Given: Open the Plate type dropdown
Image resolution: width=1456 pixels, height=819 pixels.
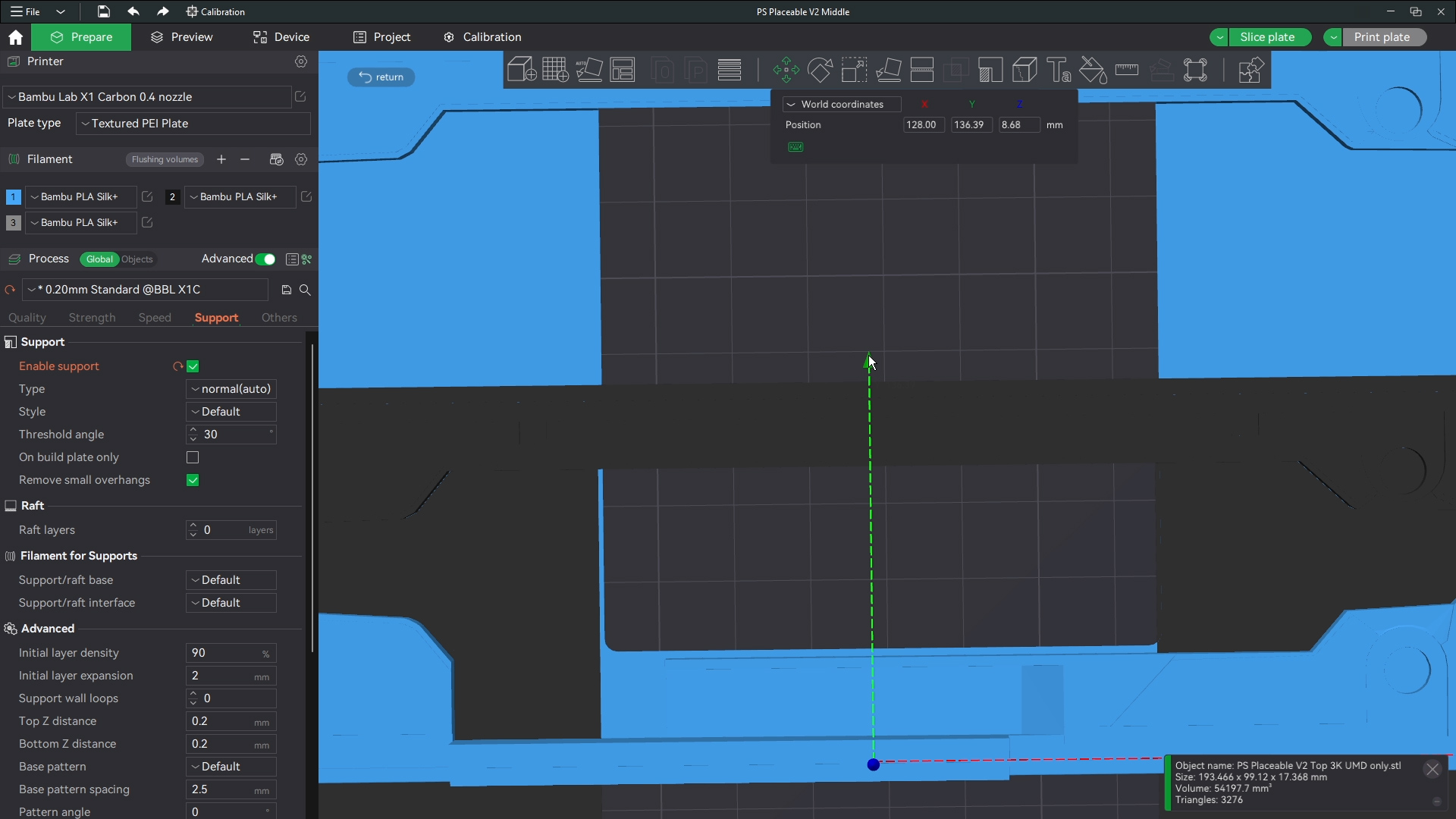Looking at the screenshot, I should point(193,124).
